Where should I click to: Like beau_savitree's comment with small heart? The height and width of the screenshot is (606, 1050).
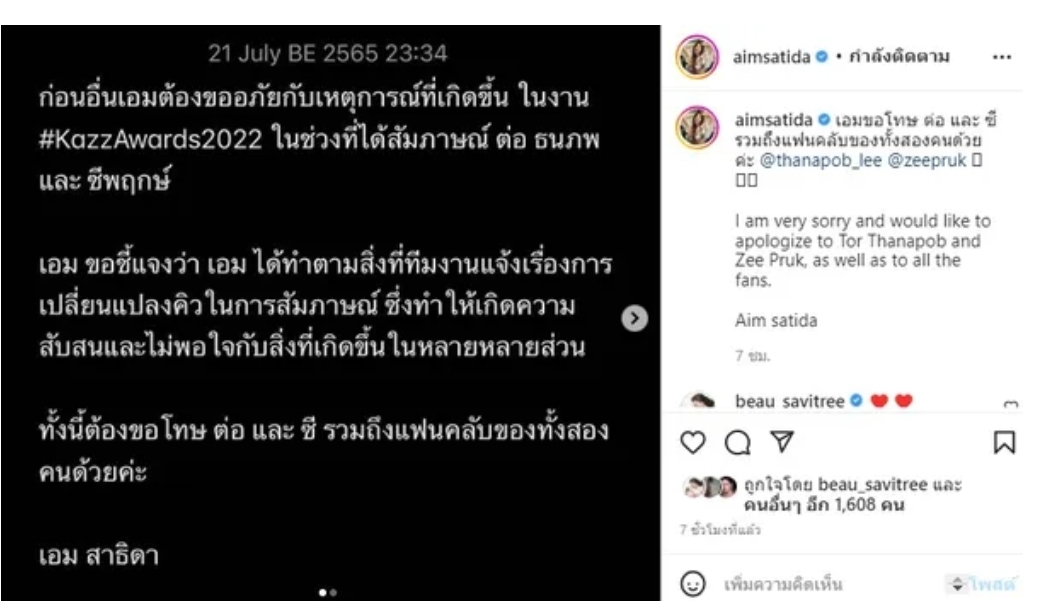click(x=1010, y=403)
